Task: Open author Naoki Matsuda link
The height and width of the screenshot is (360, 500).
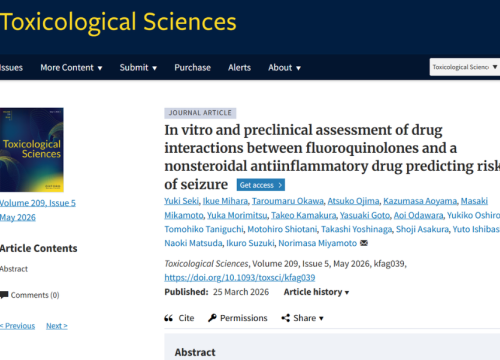Action: (193, 243)
